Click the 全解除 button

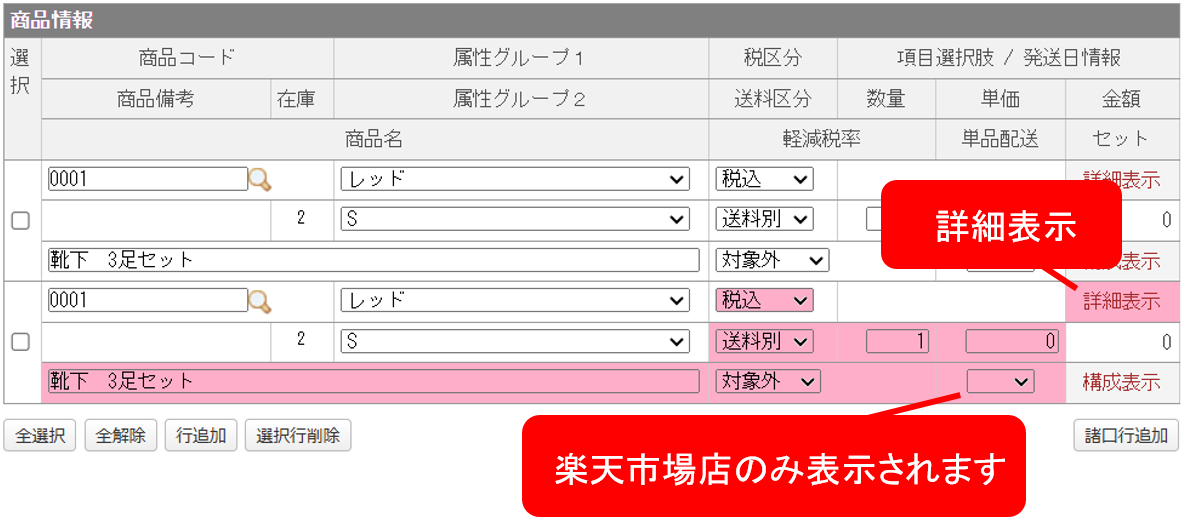pos(121,436)
